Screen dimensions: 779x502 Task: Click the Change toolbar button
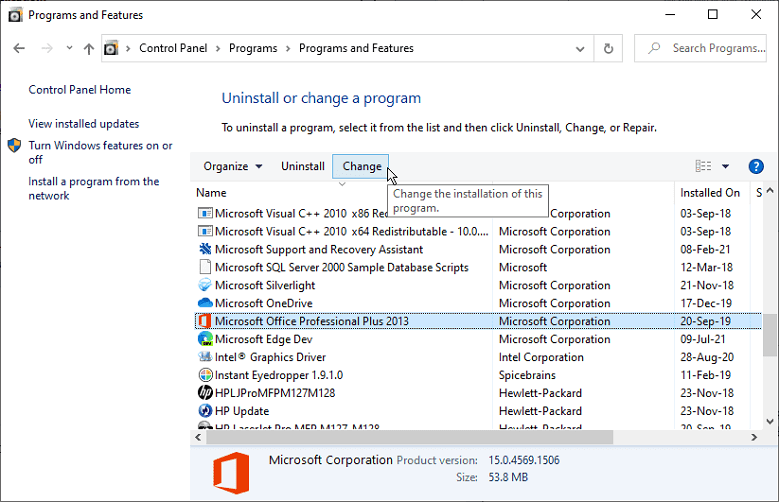[361, 167]
